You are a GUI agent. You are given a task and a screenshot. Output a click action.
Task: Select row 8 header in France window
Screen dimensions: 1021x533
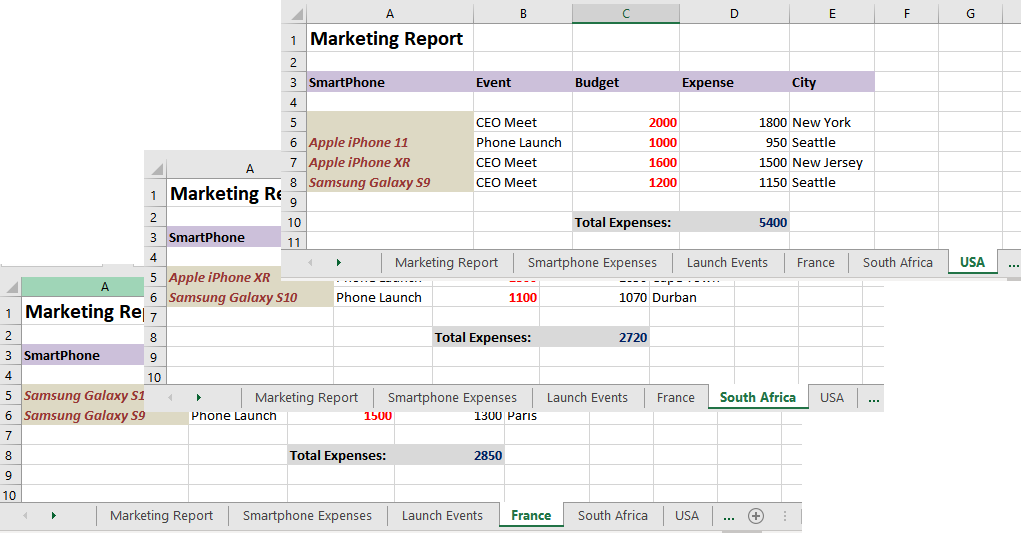[x=9, y=456]
